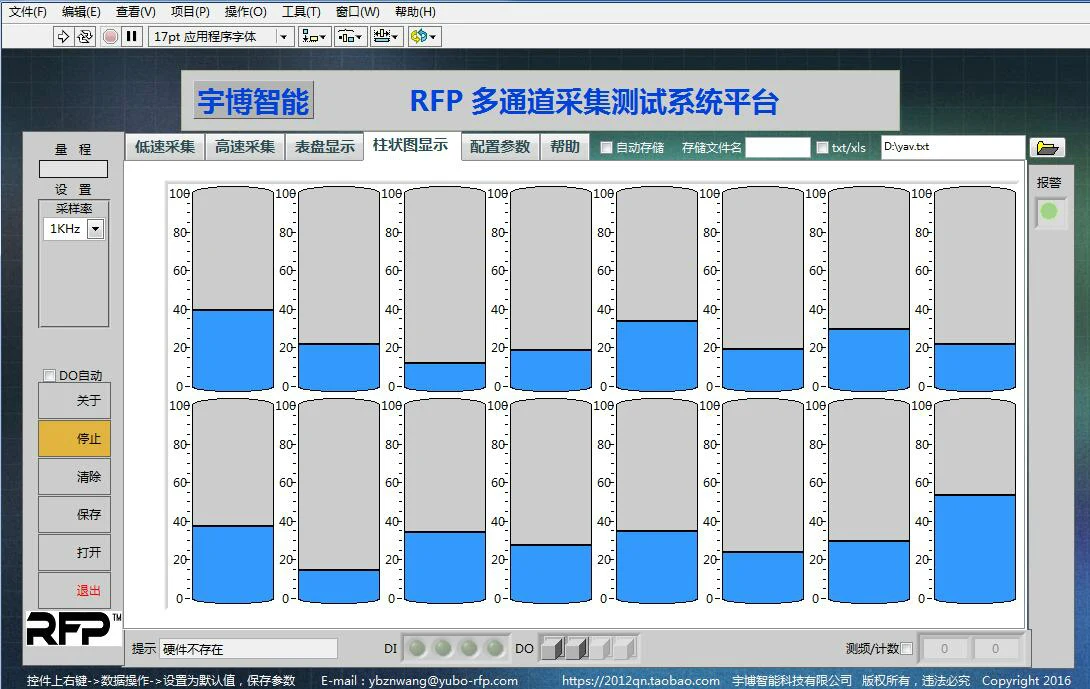The height and width of the screenshot is (689, 1090).
Task: Click the D:\yav.txt file path field
Action: [952, 147]
